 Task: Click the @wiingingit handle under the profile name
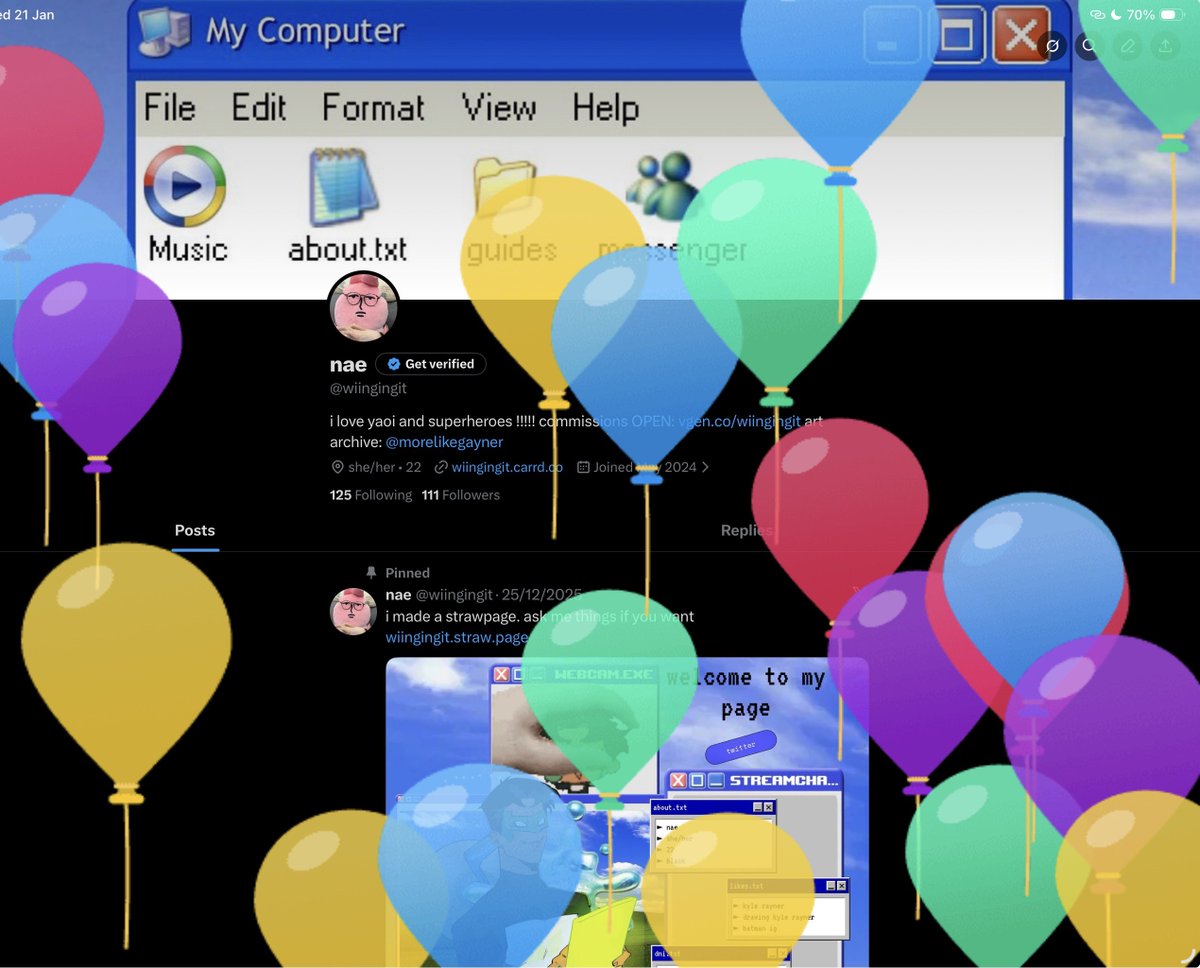(x=368, y=388)
